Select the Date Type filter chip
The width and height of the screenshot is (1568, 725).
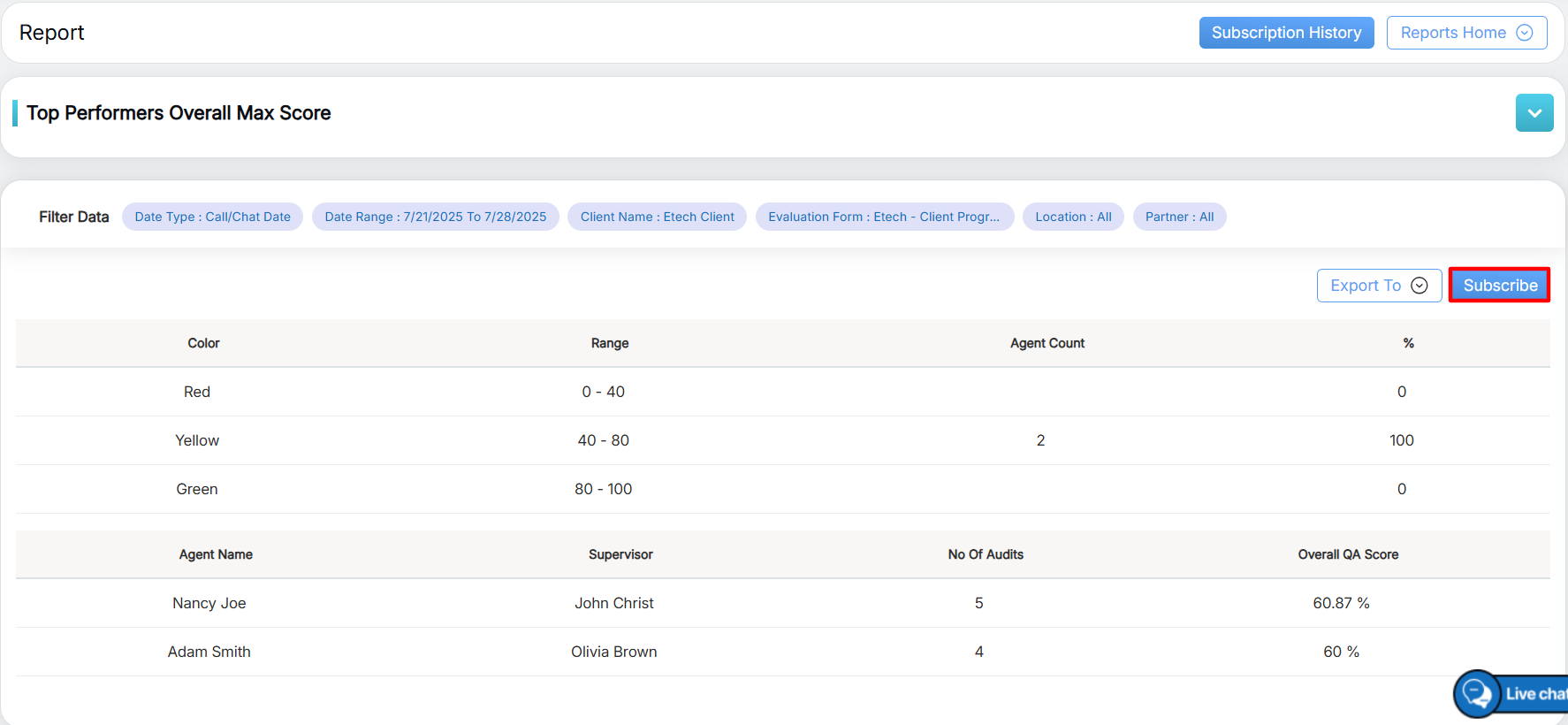click(212, 217)
